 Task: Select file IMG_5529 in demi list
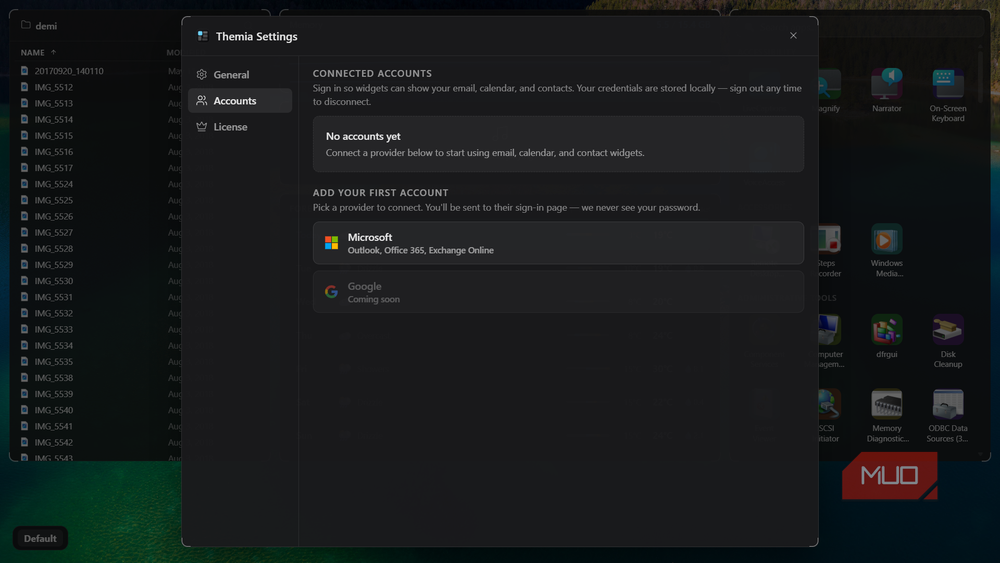54,265
